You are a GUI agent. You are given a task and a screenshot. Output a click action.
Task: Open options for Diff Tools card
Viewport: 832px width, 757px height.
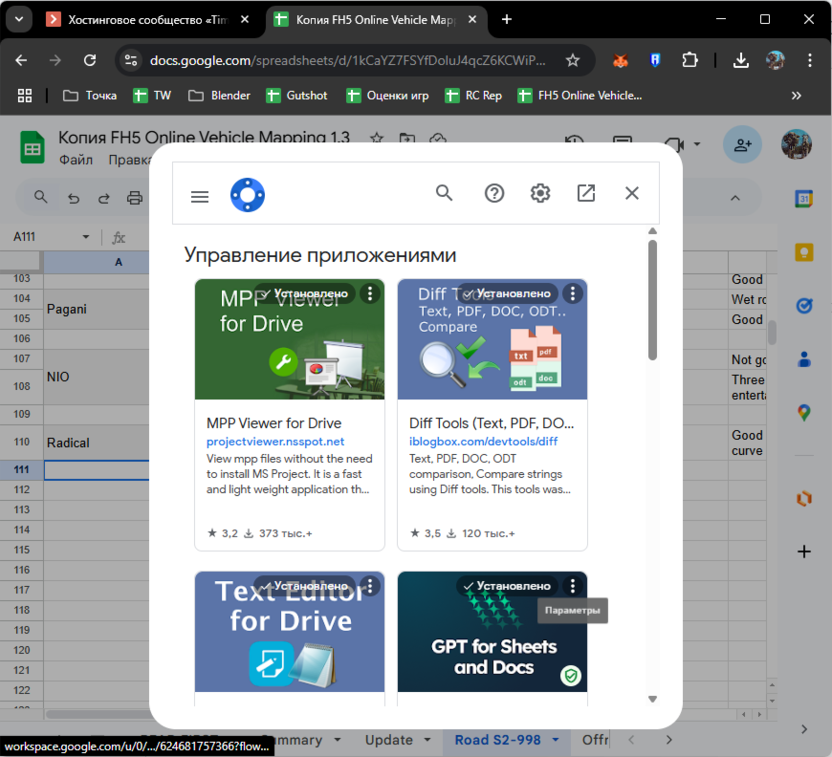coord(572,294)
